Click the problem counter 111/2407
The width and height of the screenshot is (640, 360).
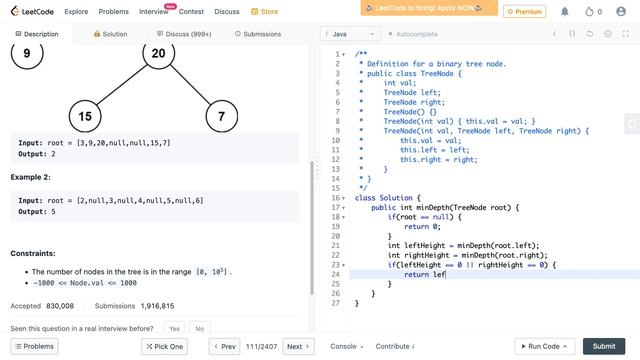click(261, 346)
